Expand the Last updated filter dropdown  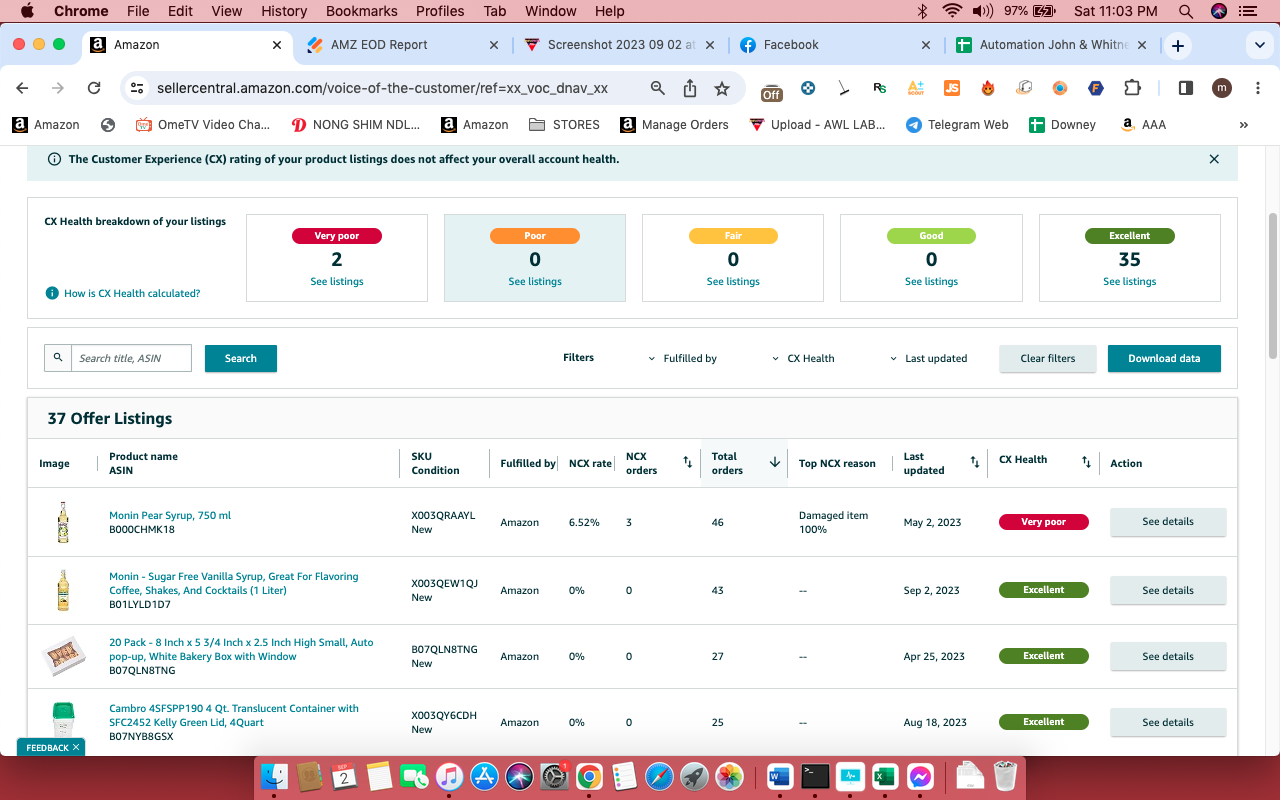pos(929,358)
